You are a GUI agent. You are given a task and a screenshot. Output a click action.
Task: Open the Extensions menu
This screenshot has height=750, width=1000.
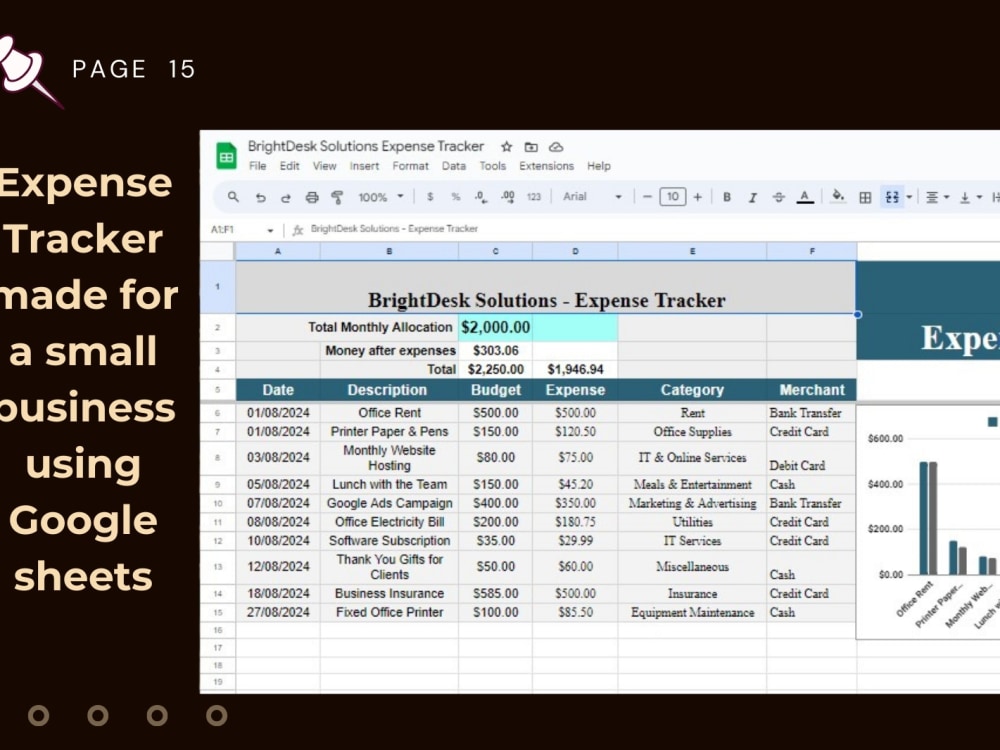click(x=547, y=166)
